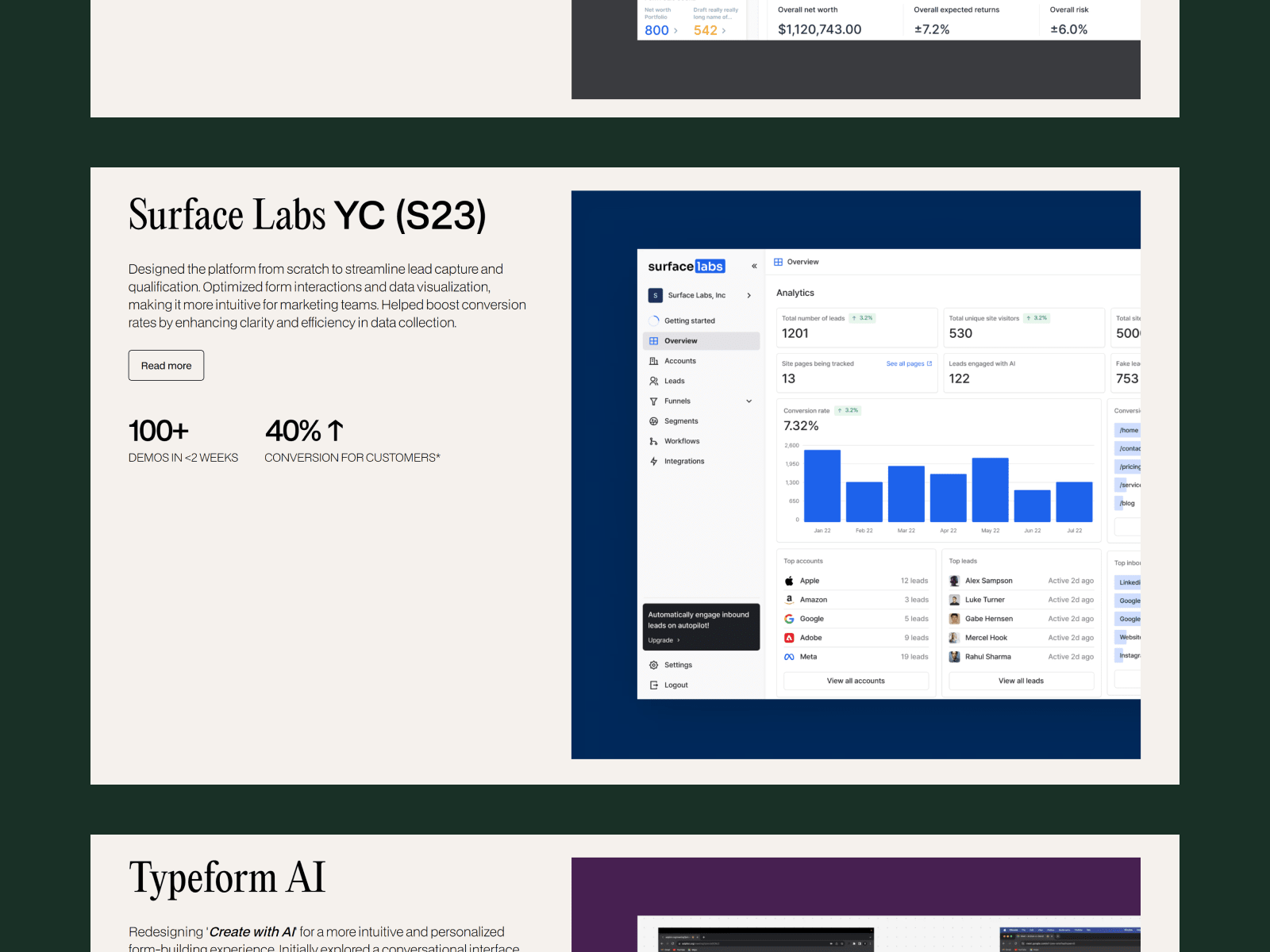Click the $1,120,743.00 overall net worth value
Viewport: 1270px width, 952px height.
(x=819, y=29)
